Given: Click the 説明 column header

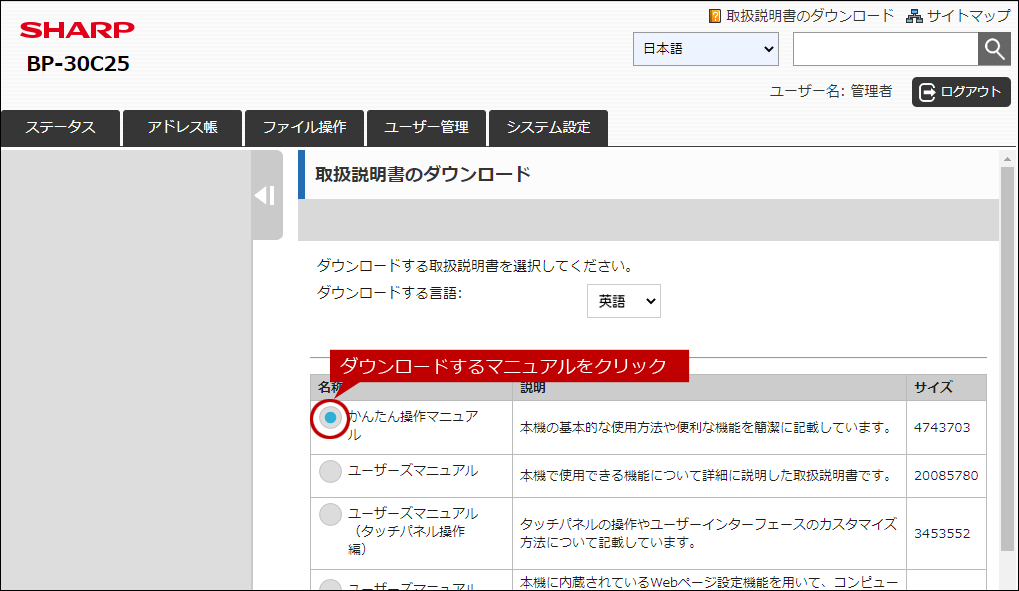Looking at the screenshot, I should pyautogui.click(x=709, y=387).
